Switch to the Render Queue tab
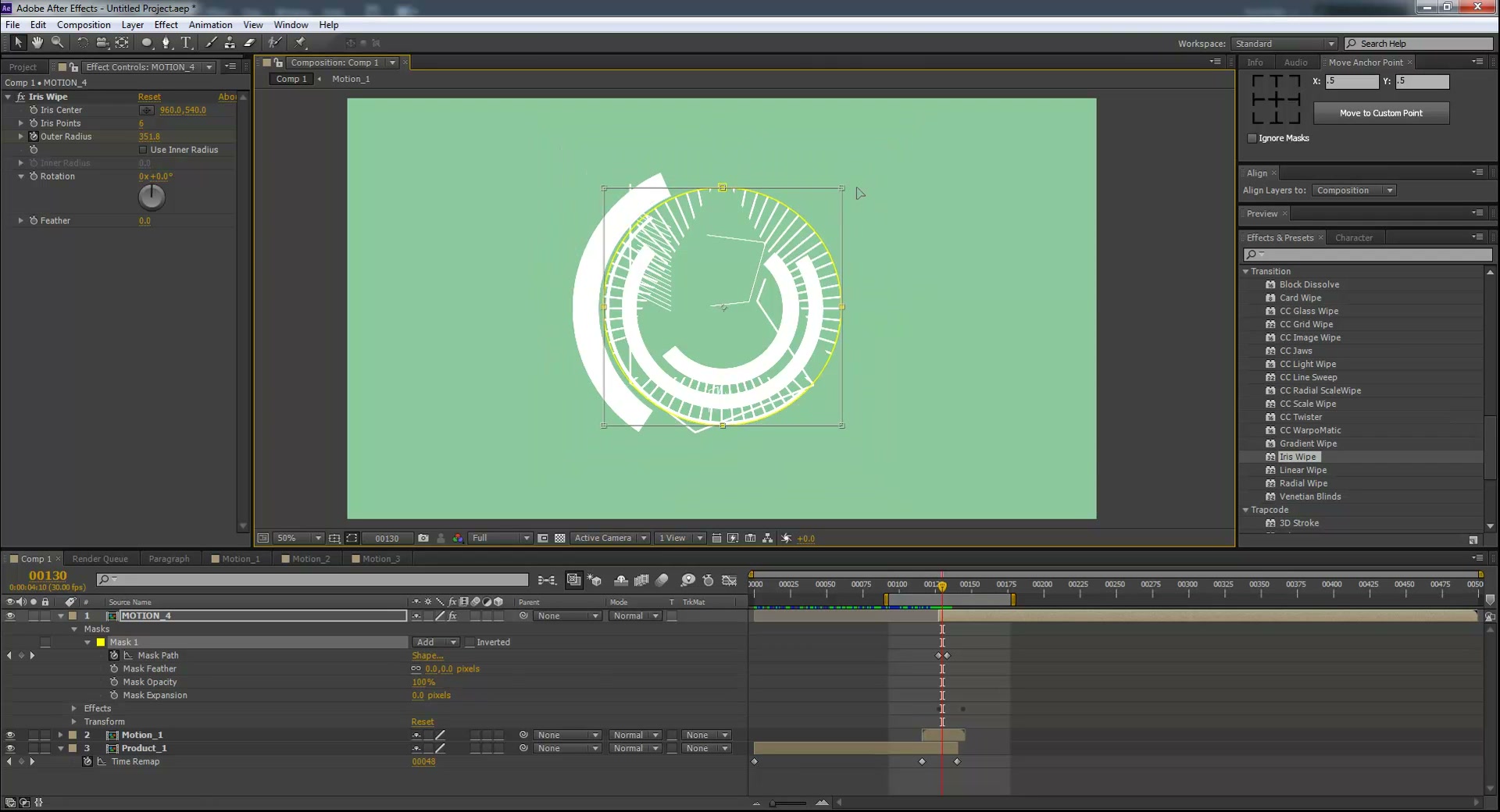1500x812 pixels. pos(100,559)
